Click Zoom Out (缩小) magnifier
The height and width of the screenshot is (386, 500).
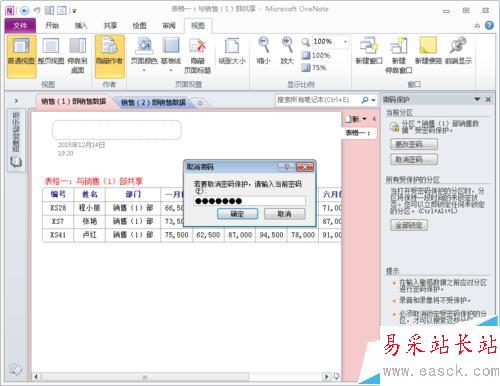coord(263,52)
